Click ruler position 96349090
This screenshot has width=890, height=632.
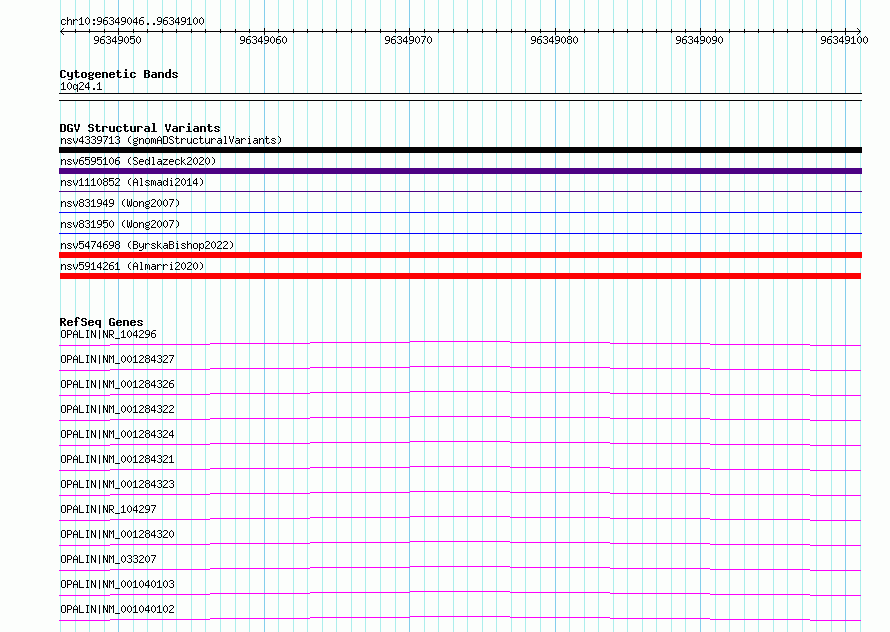[699, 40]
